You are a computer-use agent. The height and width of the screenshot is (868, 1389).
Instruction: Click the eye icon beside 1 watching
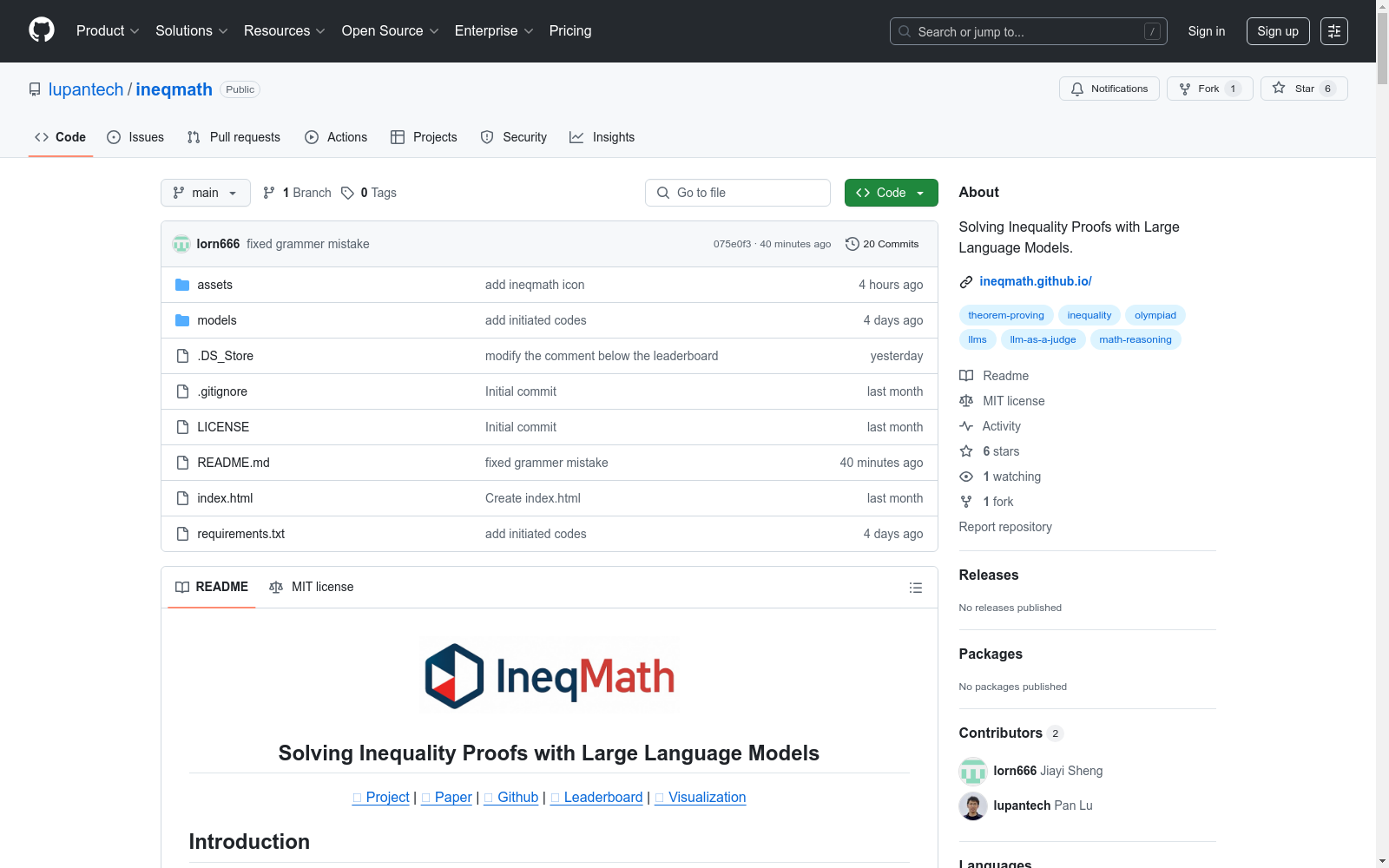click(x=966, y=477)
